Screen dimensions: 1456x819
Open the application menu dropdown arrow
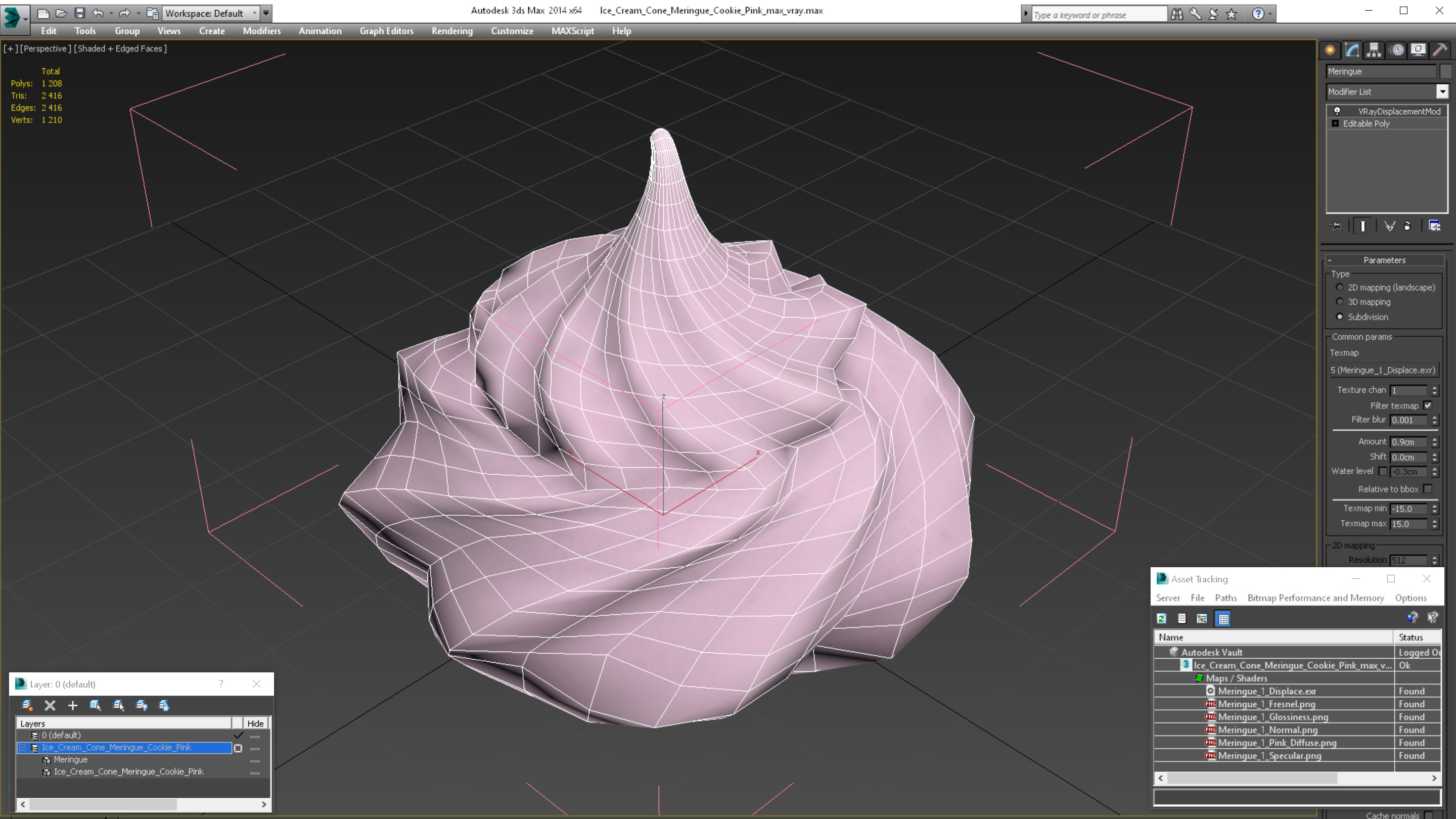coord(25,19)
